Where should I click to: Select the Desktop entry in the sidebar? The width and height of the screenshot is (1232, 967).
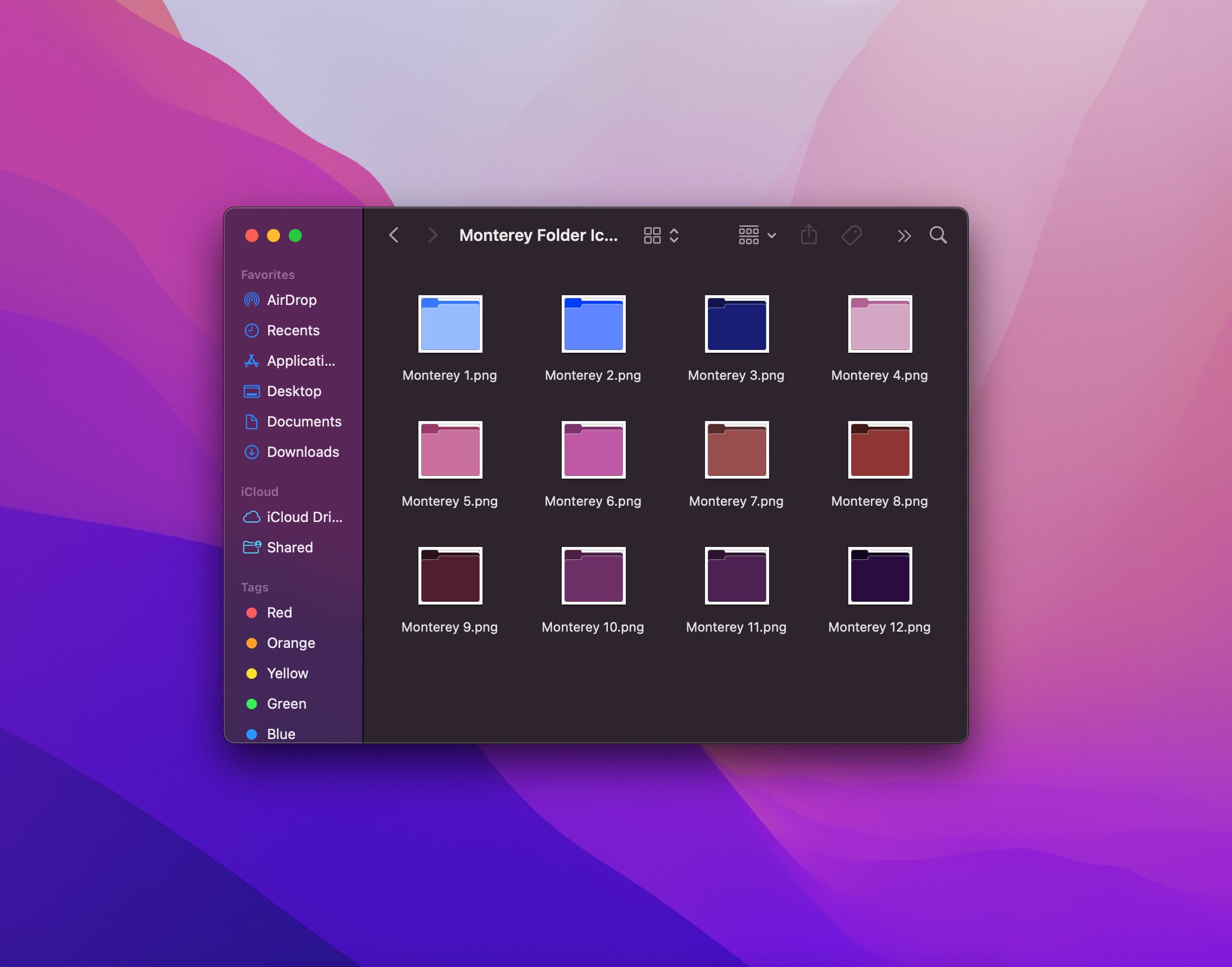coord(294,391)
